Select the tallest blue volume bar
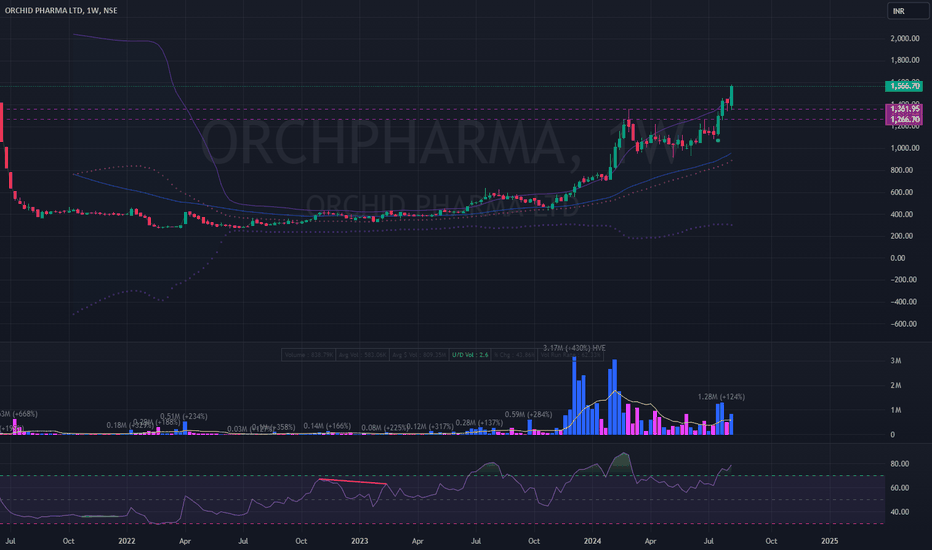 tap(574, 395)
